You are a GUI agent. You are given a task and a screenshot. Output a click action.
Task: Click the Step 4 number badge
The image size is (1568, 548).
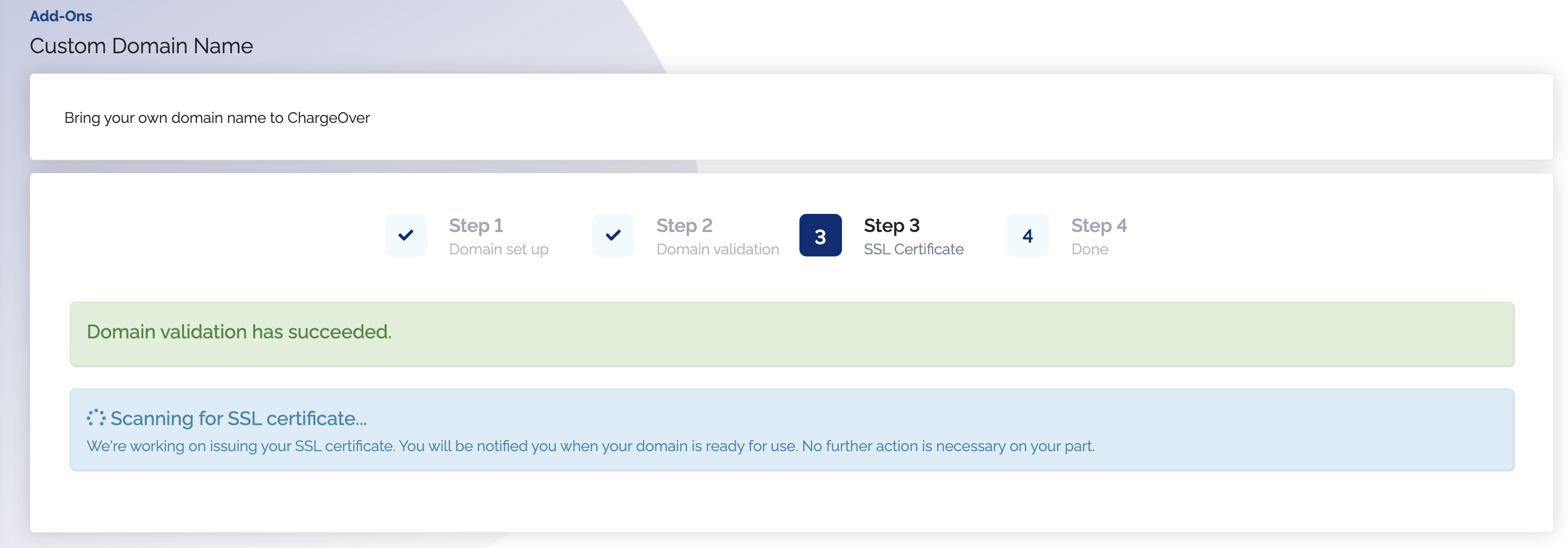1028,235
